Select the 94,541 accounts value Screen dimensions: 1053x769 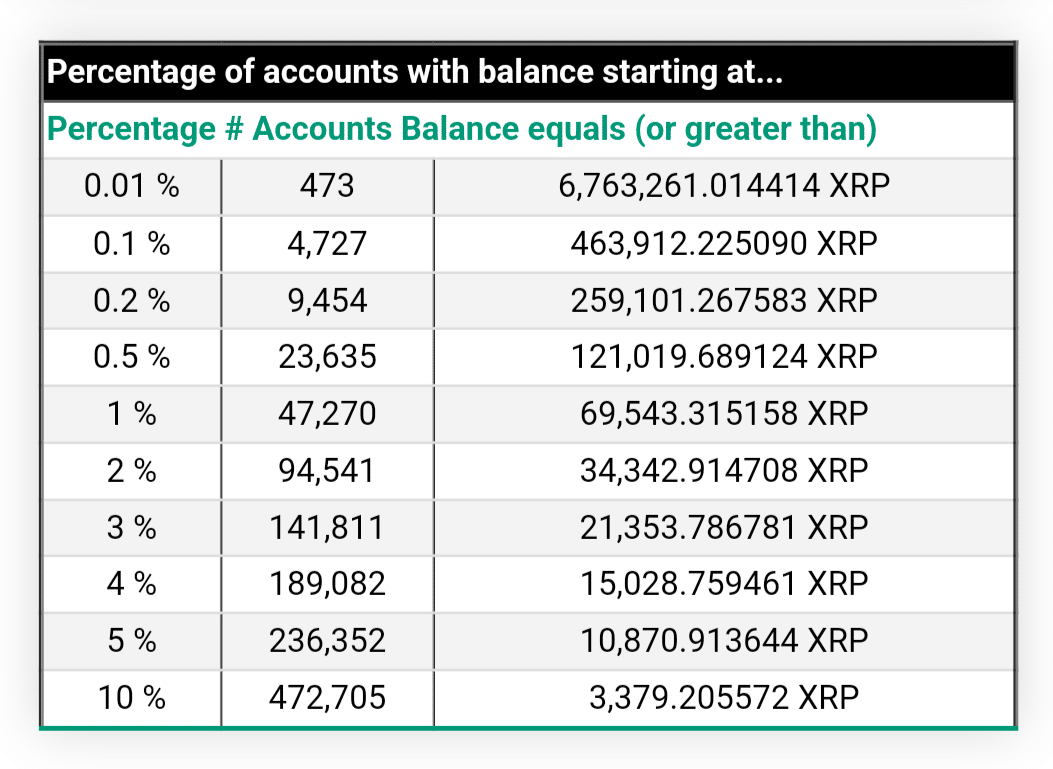(x=327, y=470)
